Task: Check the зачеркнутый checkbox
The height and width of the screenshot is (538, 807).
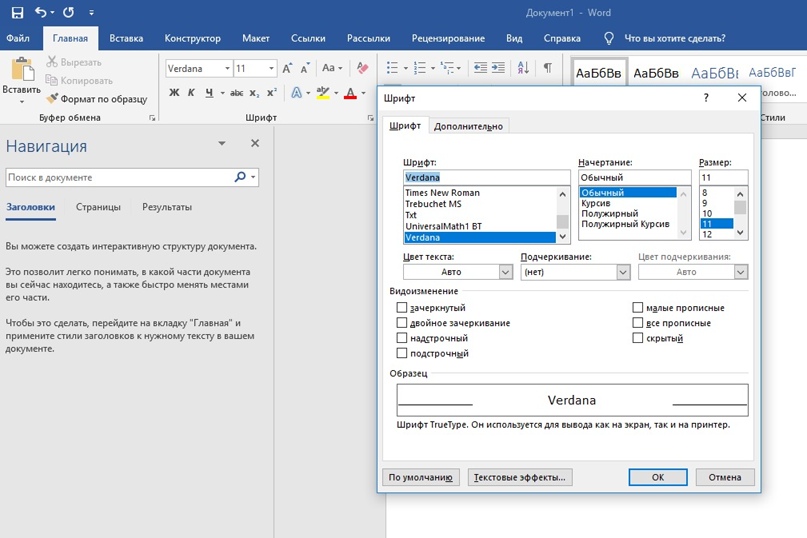Action: click(x=401, y=307)
